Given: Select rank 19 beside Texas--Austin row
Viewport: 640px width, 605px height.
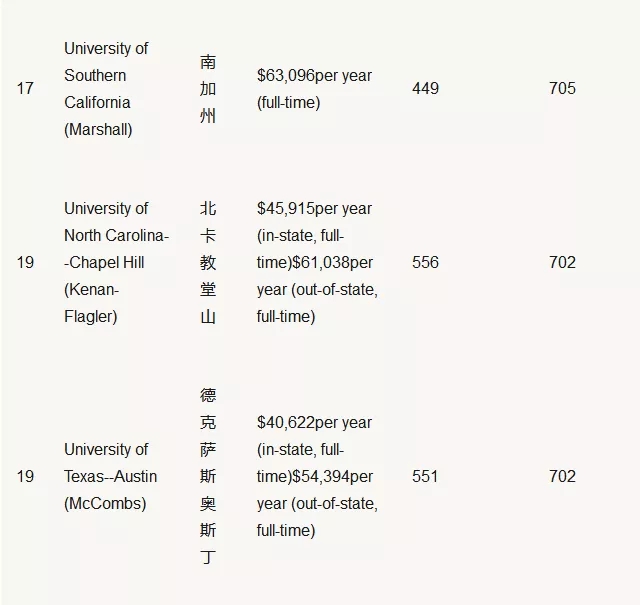Looking at the screenshot, I should pyautogui.click(x=25, y=476).
